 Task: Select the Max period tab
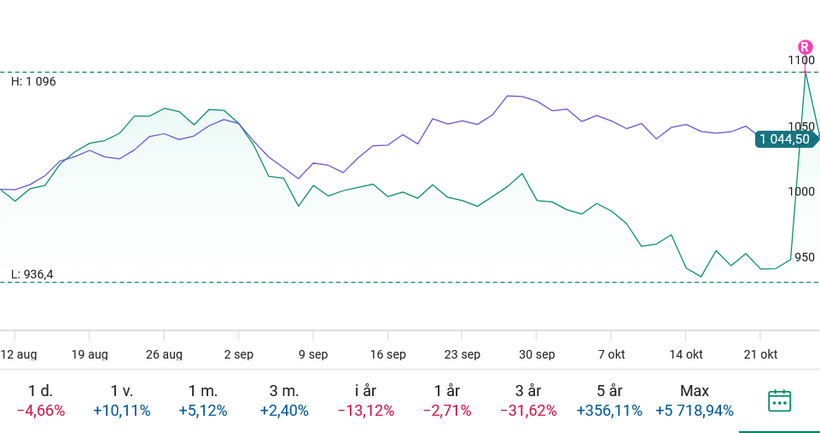pyautogui.click(x=694, y=400)
